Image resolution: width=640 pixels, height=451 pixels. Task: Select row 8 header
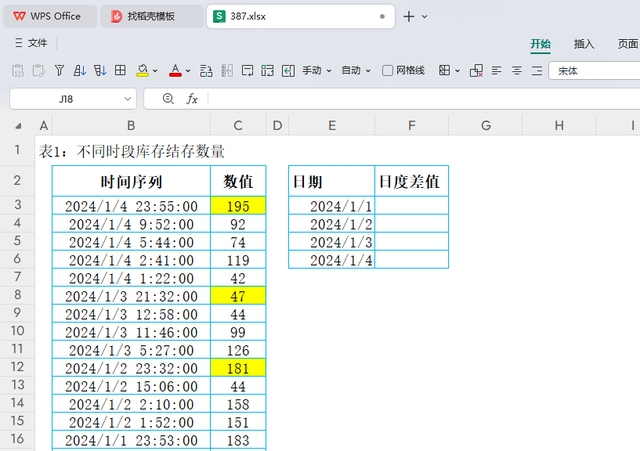coord(17,295)
